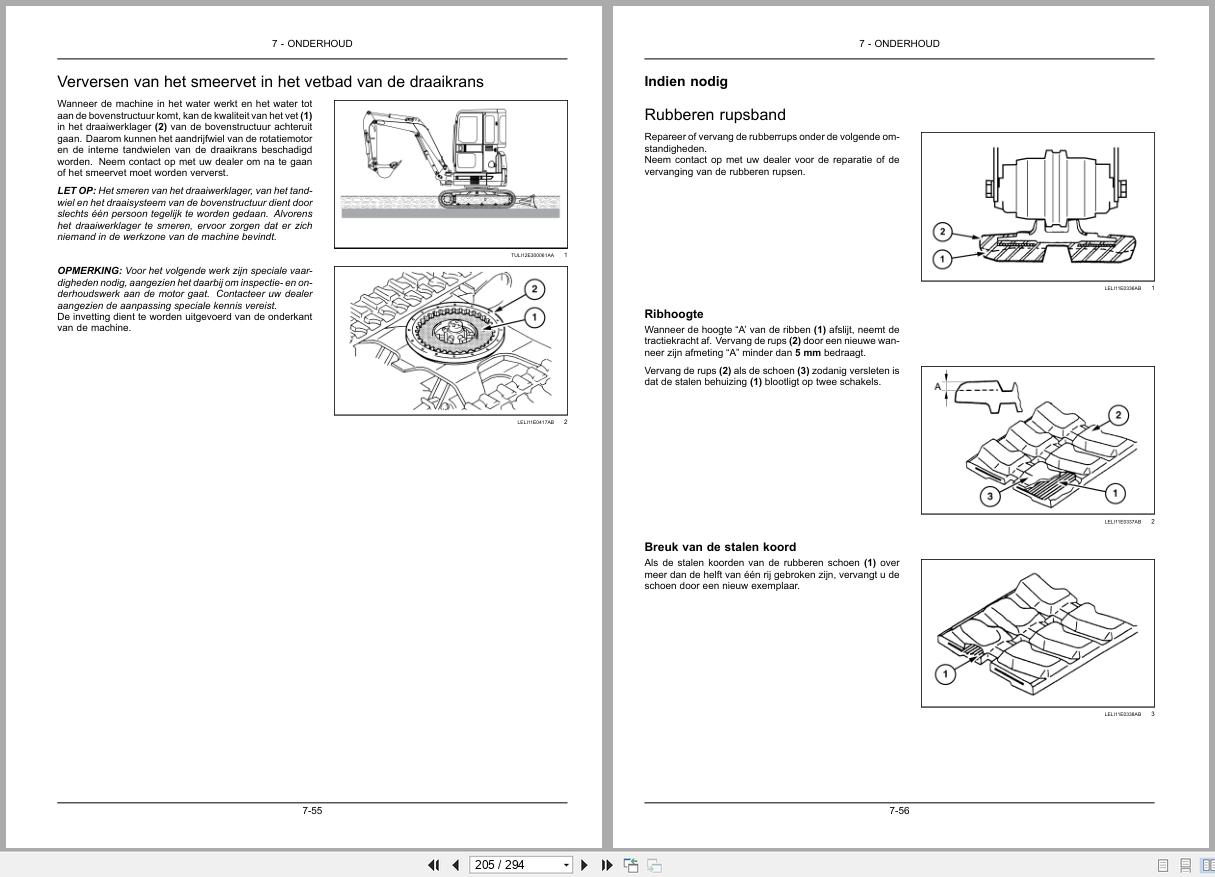Click the previous view navigation icon
Viewport: 1215px width, 877px height.
coord(631,865)
